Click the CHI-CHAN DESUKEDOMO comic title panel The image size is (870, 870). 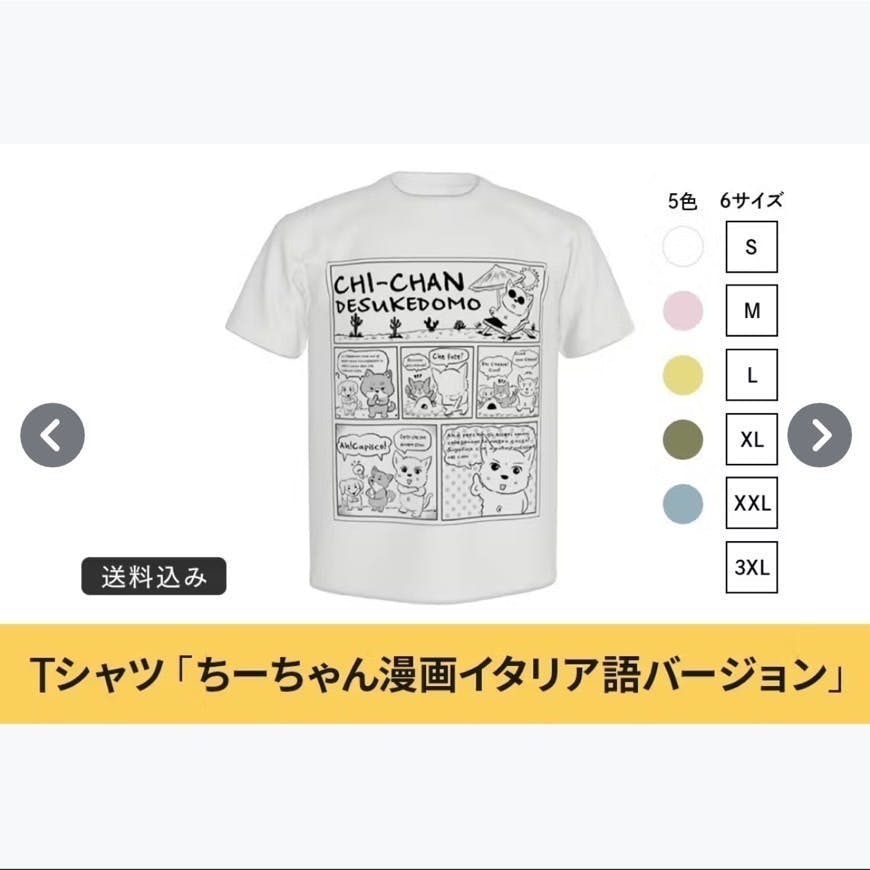pos(437,303)
